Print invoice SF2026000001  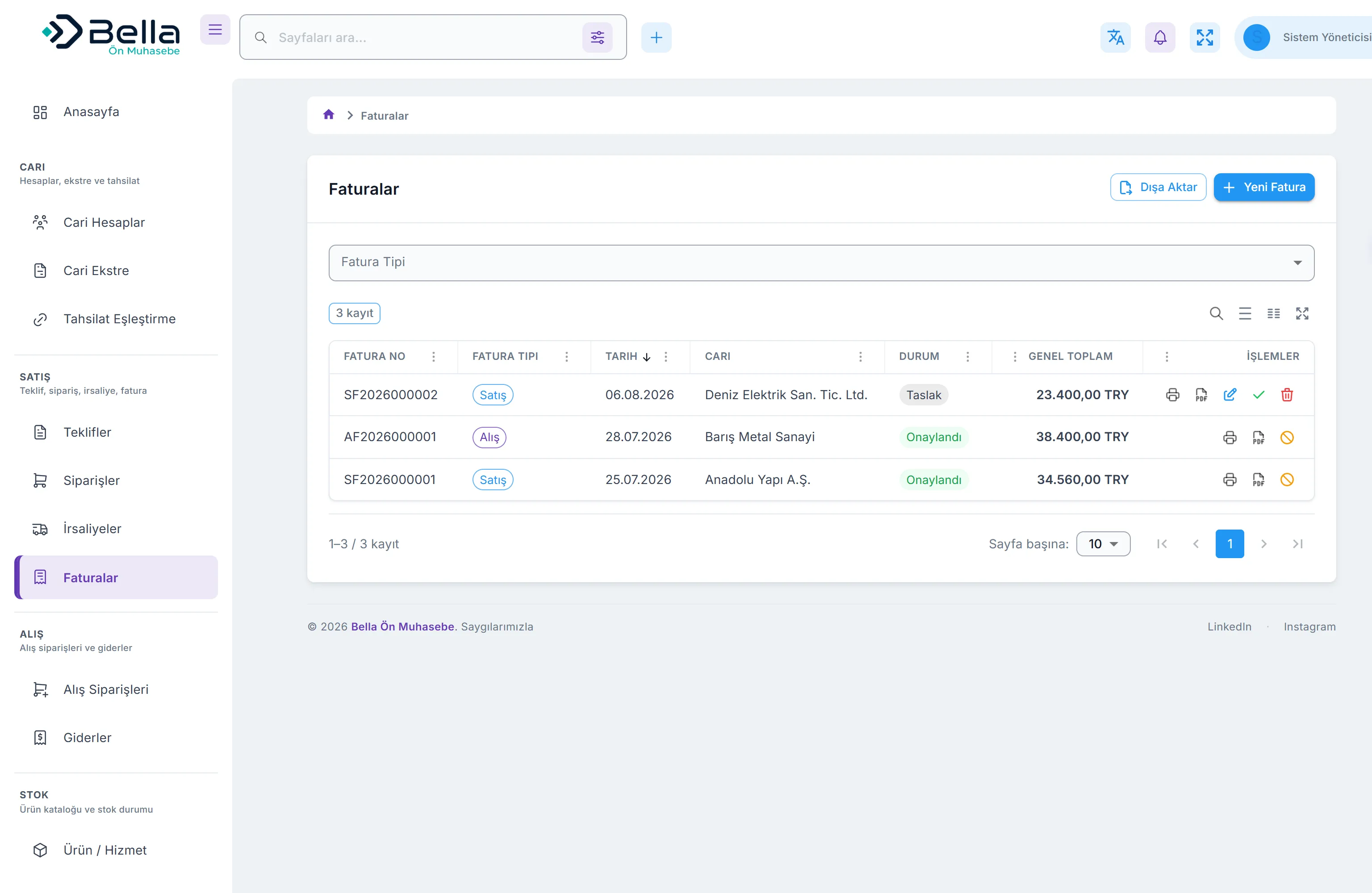[x=1230, y=480]
